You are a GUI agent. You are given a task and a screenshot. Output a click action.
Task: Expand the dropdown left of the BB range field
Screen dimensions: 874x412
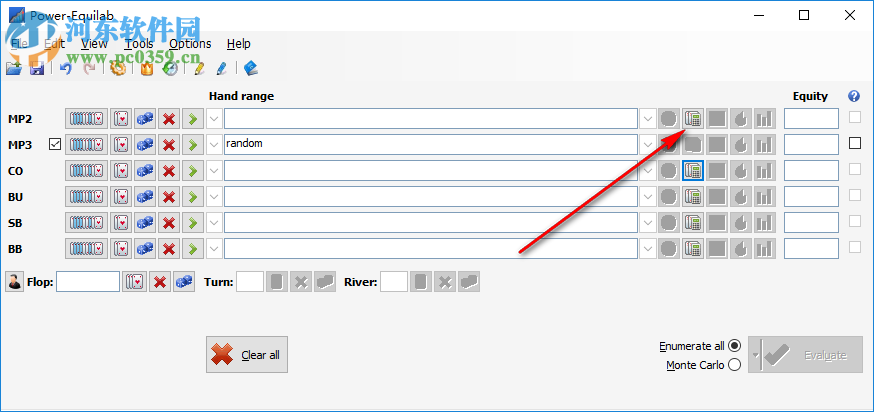tap(214, 249)
